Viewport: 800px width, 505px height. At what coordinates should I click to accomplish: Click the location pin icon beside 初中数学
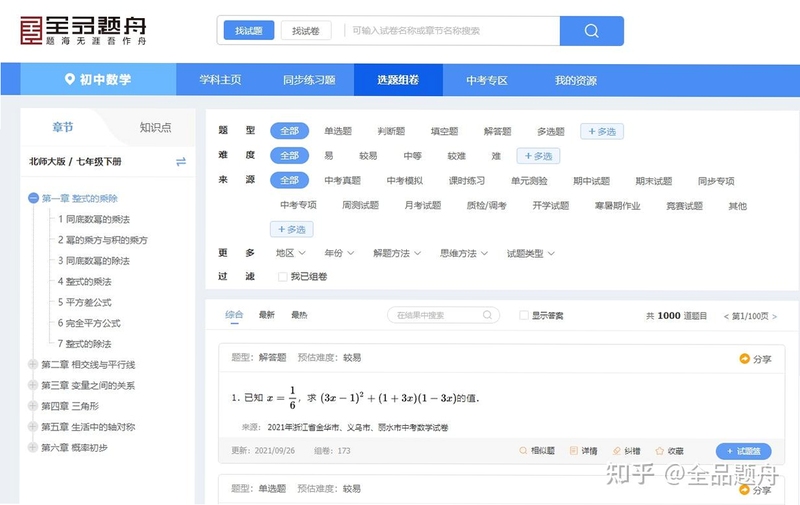[69, 79]
